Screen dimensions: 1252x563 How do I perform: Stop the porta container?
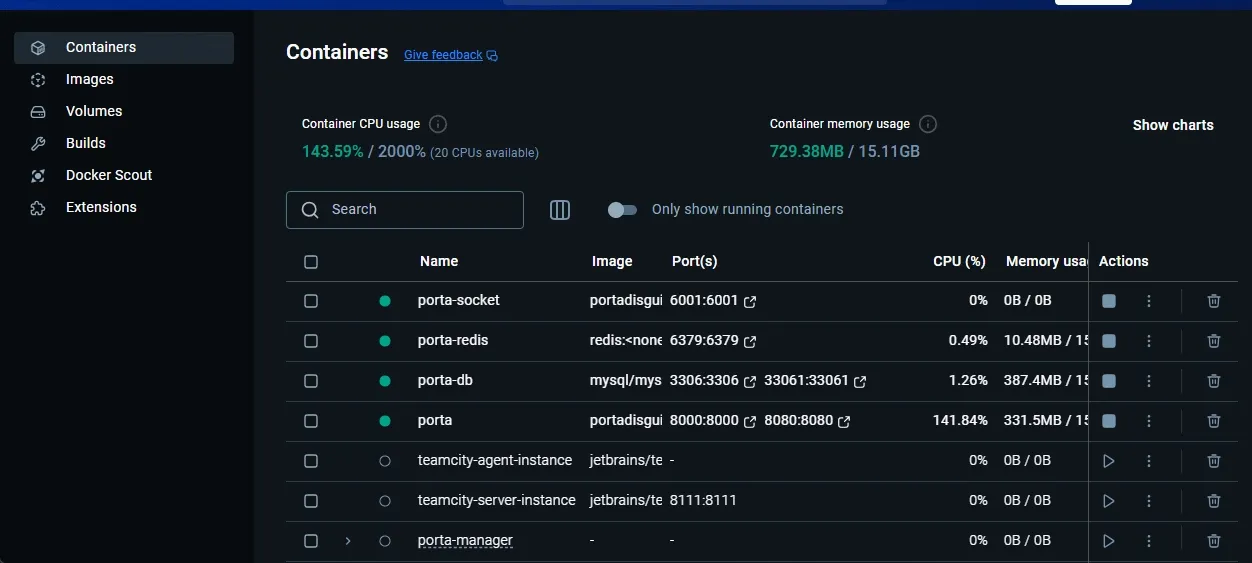pyautogui.click(x=1109, y=421)
